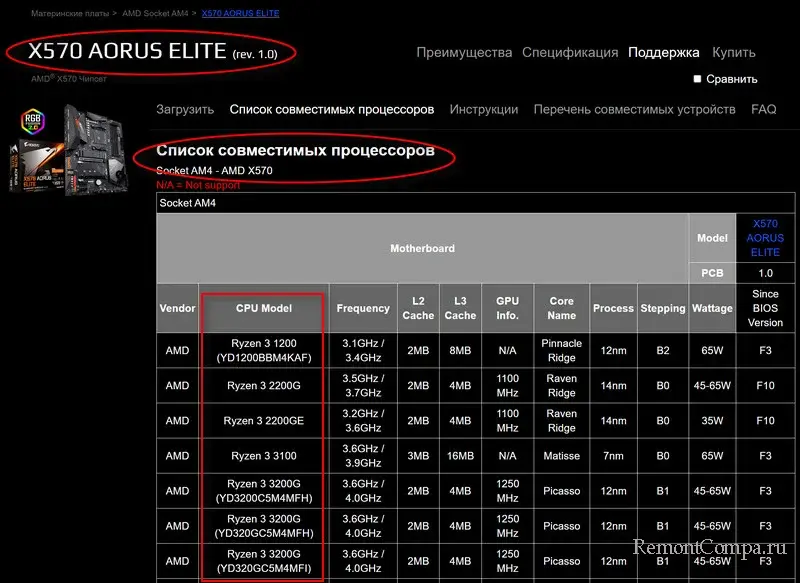Select Поддержка in the top navigation
The height and width of the screenshot is (583, 800).
(x=664, y=52)
